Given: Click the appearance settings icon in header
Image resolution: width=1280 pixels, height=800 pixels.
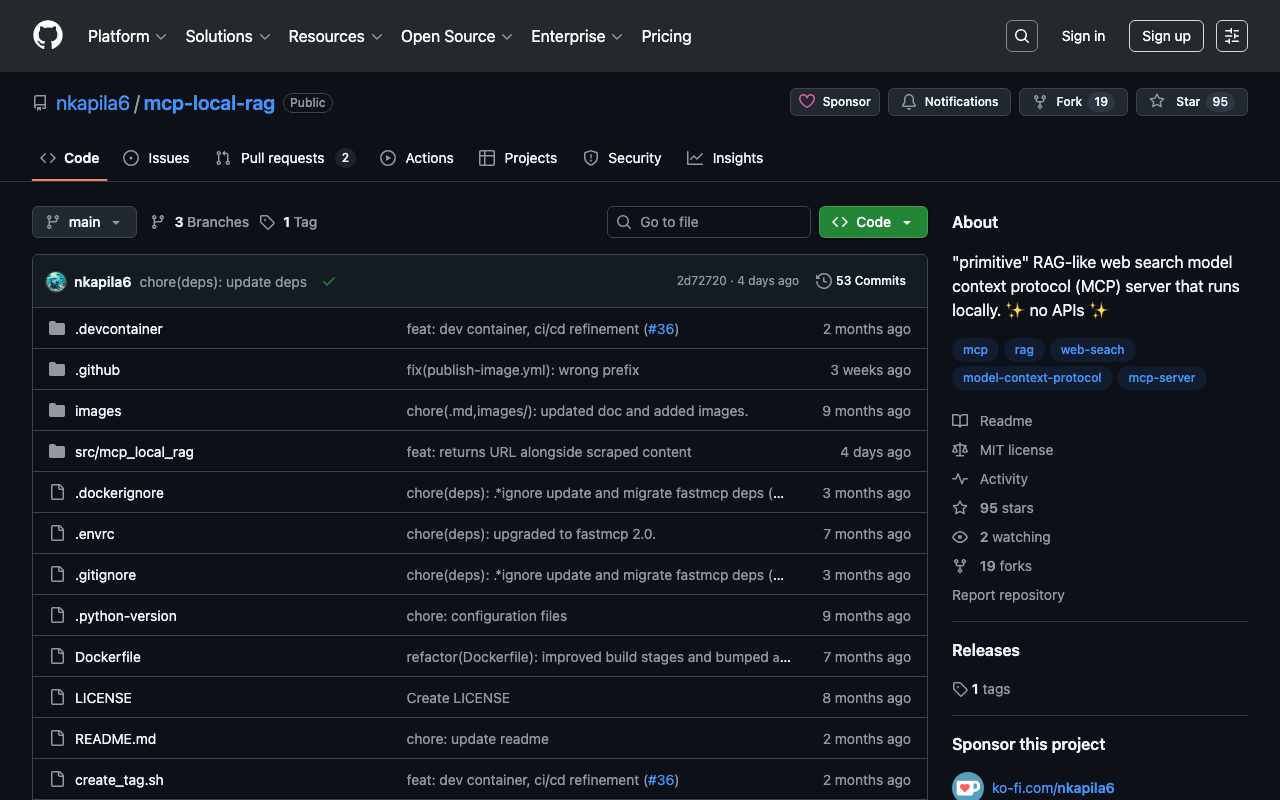Looking at the screenshot, I should (x=1231, y=36).
